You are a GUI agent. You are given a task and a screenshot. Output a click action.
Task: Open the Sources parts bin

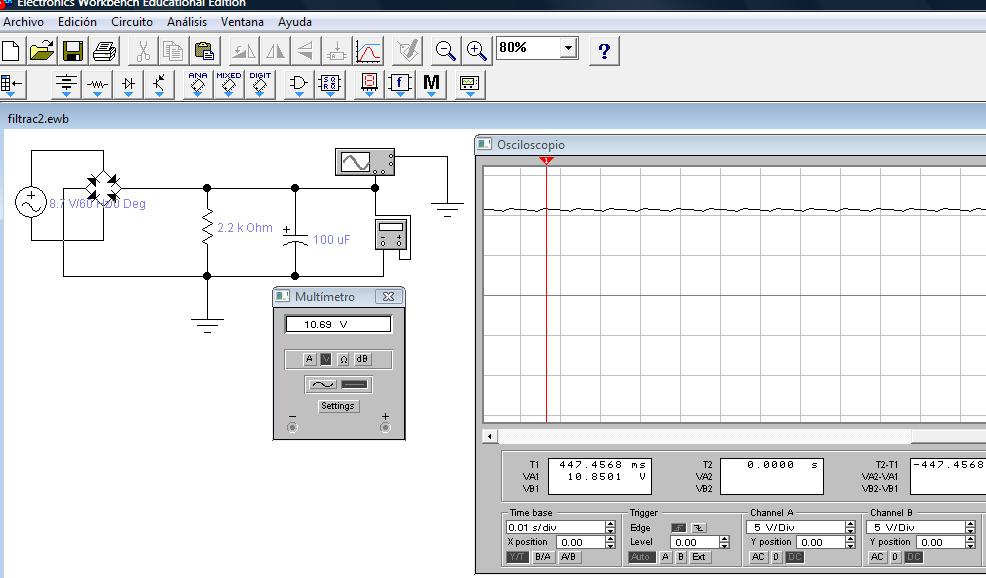point(66,85)
